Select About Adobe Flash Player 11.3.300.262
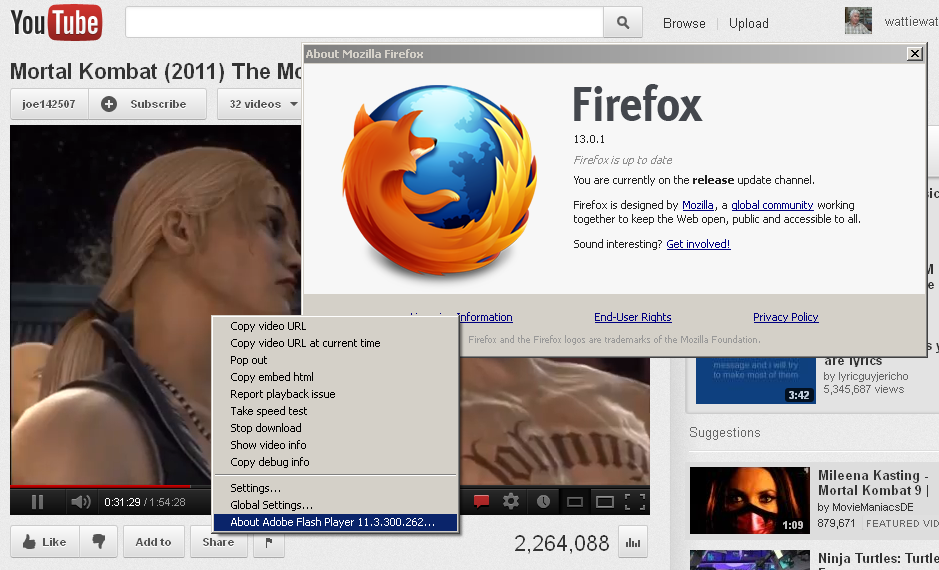939x570 pixels. 335,522
